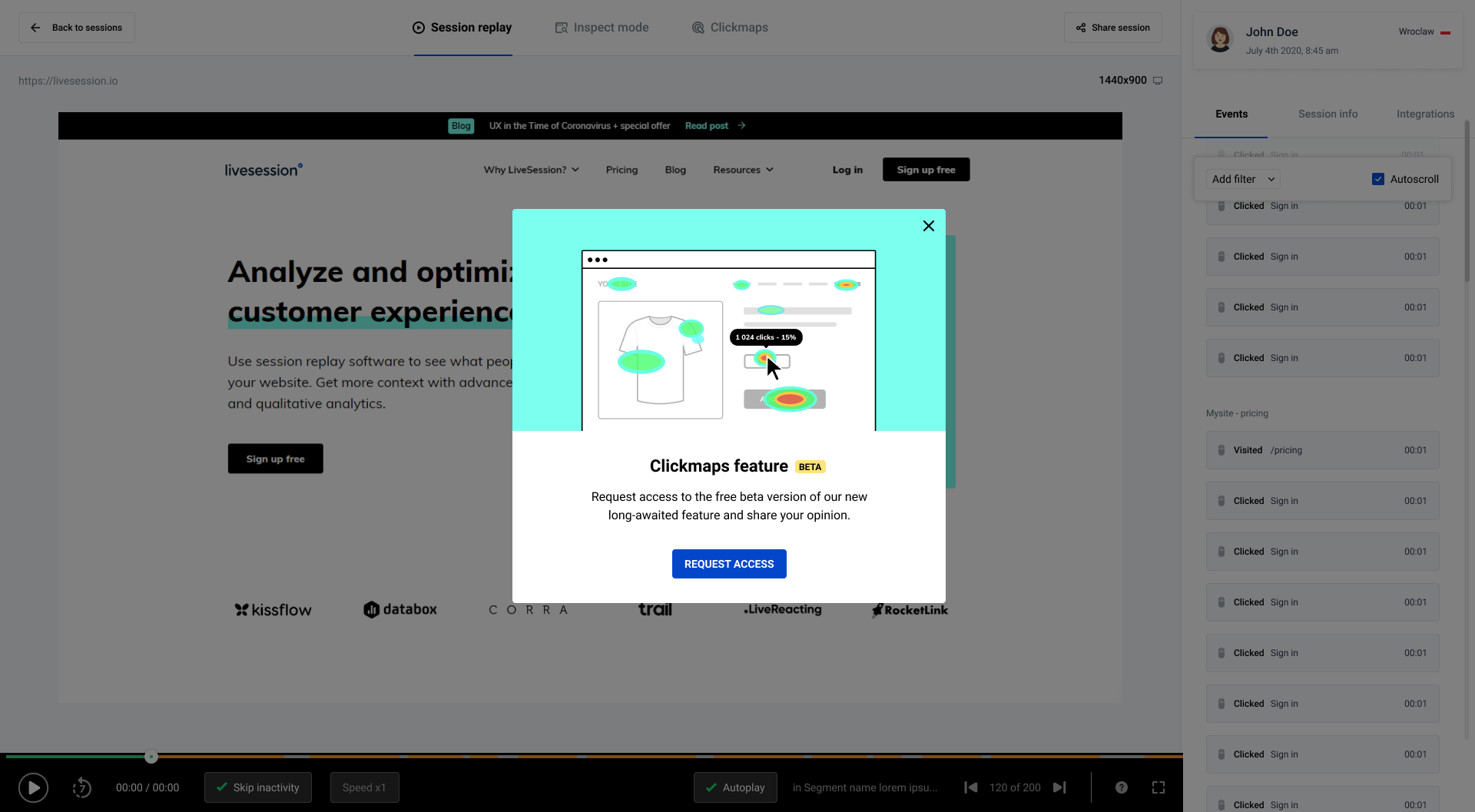Click the Share session icon
Viewport: 1475px width, 812px height.
1082,27
